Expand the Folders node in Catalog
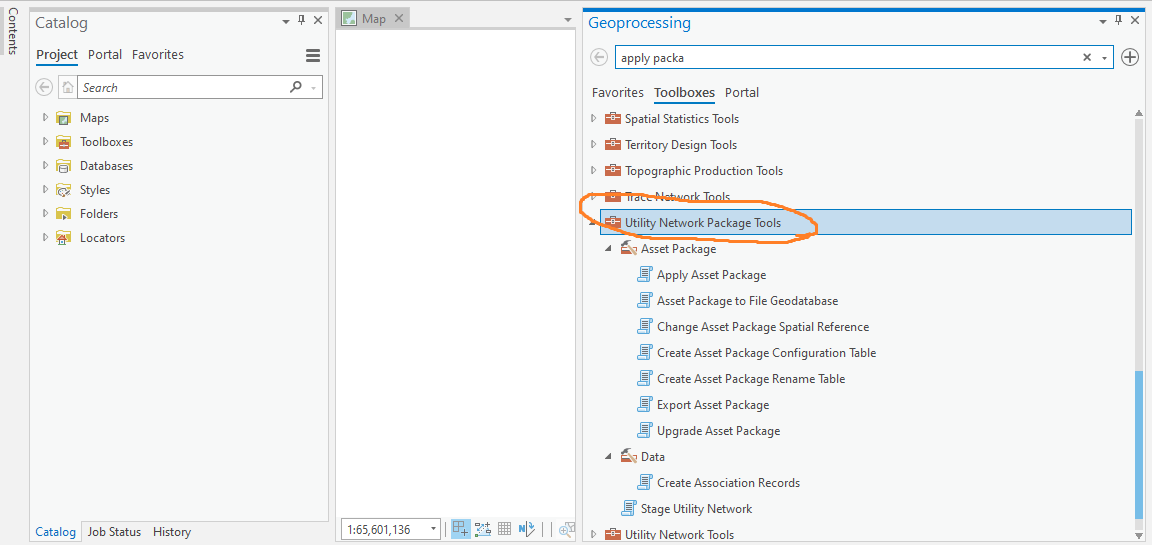Viewport: 1152px width, 545px height. coord(46,214)
